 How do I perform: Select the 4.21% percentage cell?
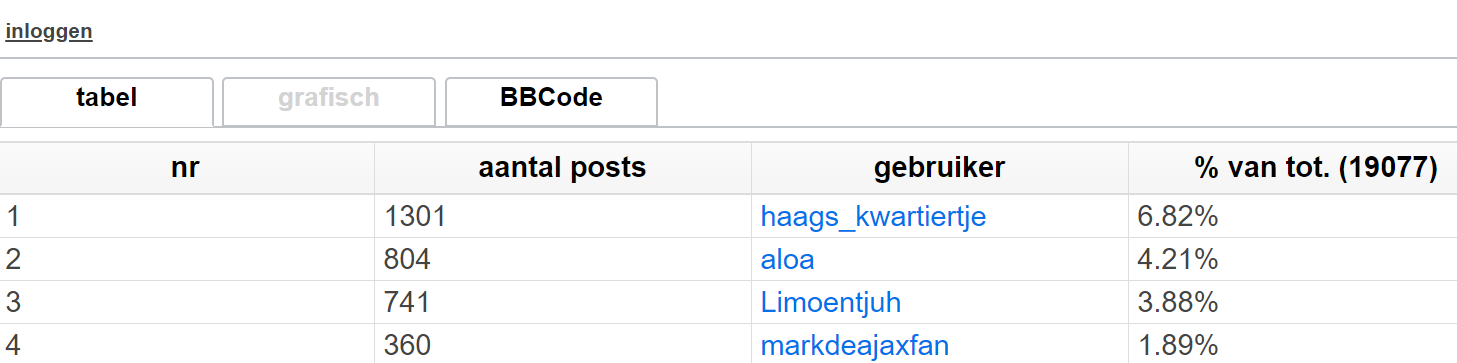1293,259
